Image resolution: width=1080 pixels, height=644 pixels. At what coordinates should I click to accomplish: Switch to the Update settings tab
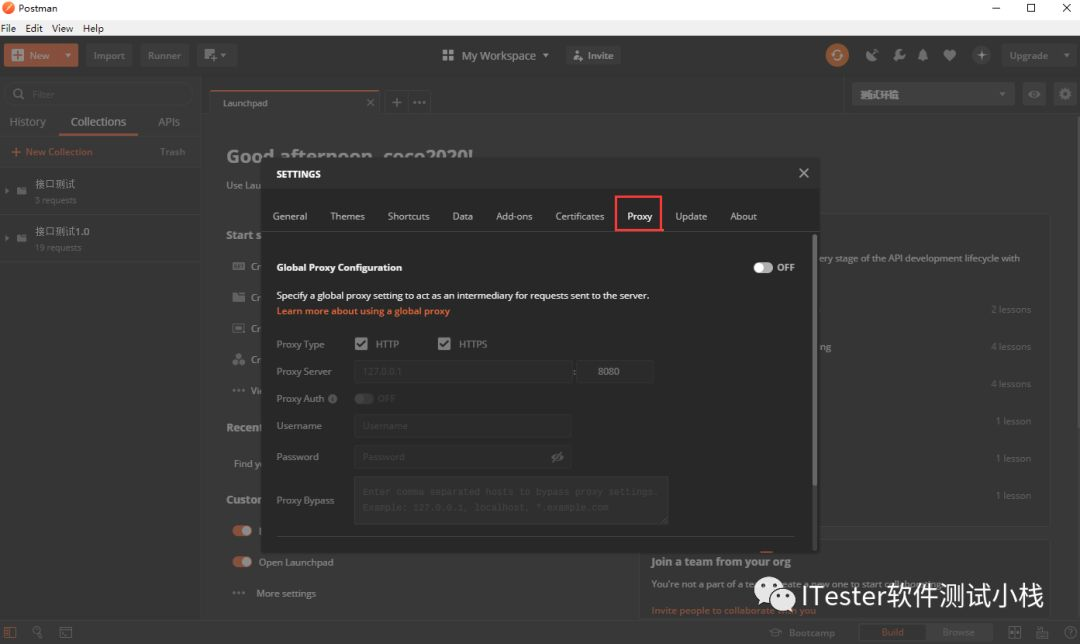(x=691, y=216)
